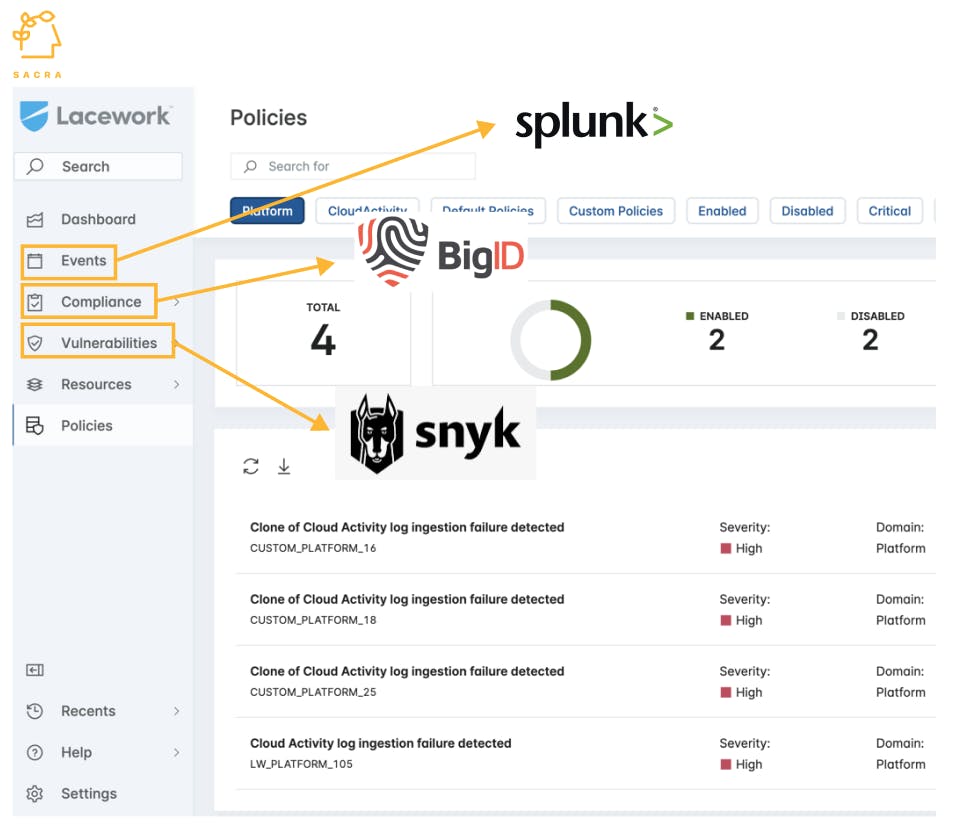Select the Disabled filter tab
The width and height of the screenshot is (965, 836).
[x=807, y=211]
